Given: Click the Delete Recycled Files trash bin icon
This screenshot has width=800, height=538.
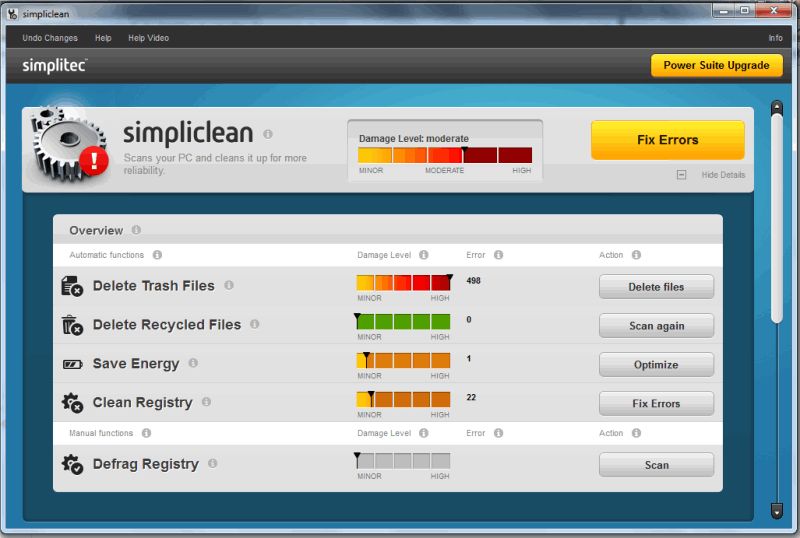Looking at the screenshot, I should [72, 325].
